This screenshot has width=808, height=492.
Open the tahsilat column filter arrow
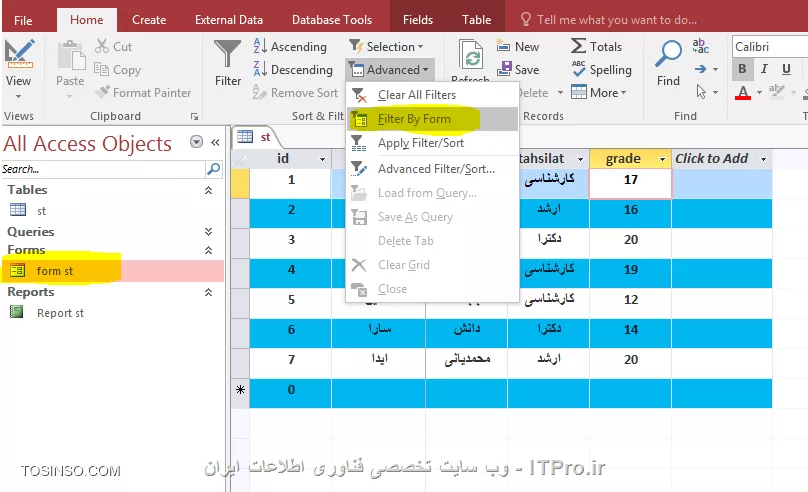580,159
